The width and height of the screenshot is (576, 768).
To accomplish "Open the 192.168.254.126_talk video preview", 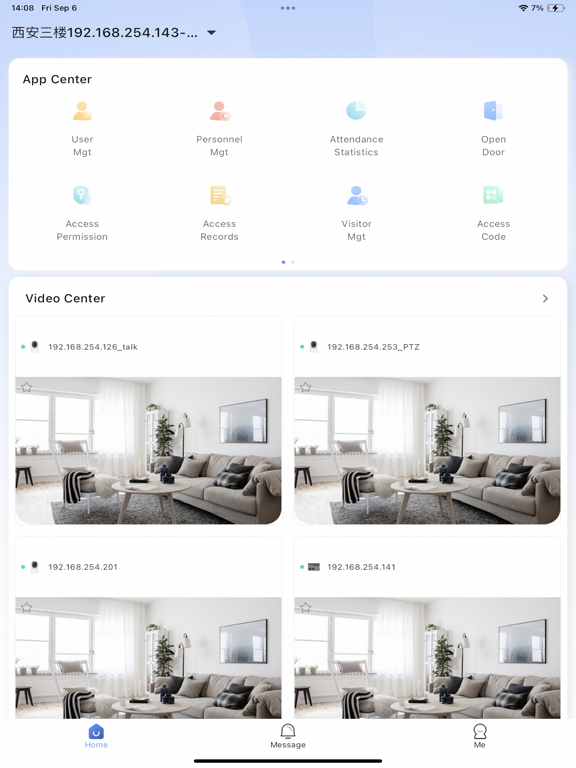I will [x=148, y=451].
